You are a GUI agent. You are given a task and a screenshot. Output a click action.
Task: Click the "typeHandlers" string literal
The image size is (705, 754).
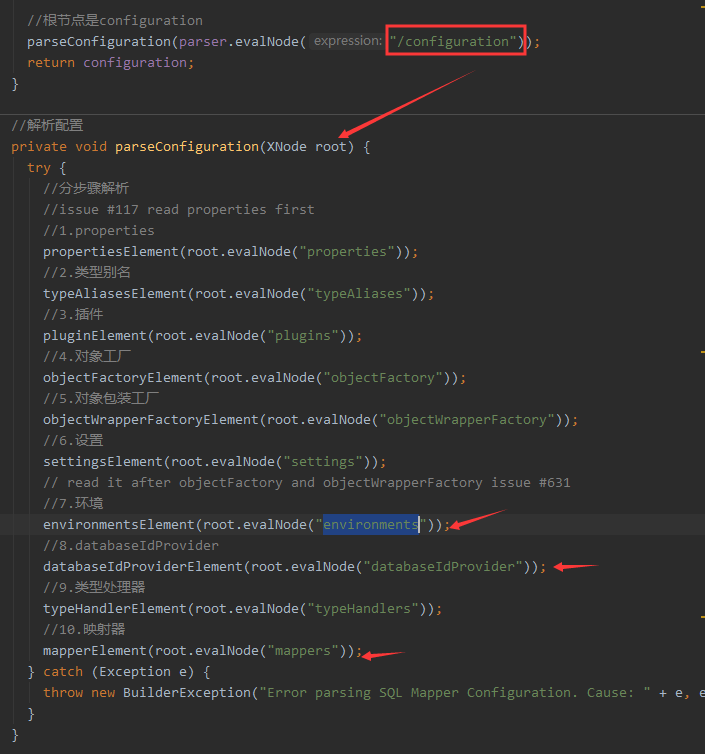pos(363,609)
